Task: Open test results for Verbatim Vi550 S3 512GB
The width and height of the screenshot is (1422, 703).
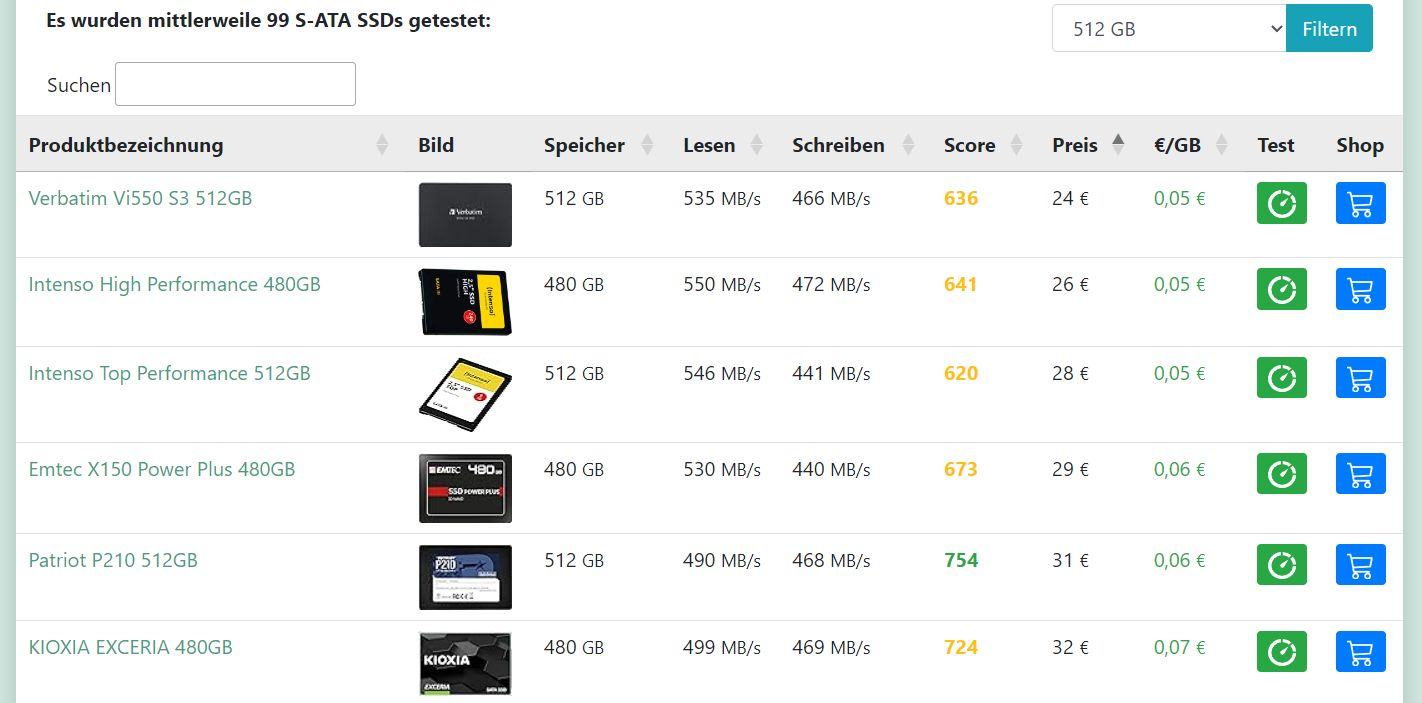Action: (1281, 203)
